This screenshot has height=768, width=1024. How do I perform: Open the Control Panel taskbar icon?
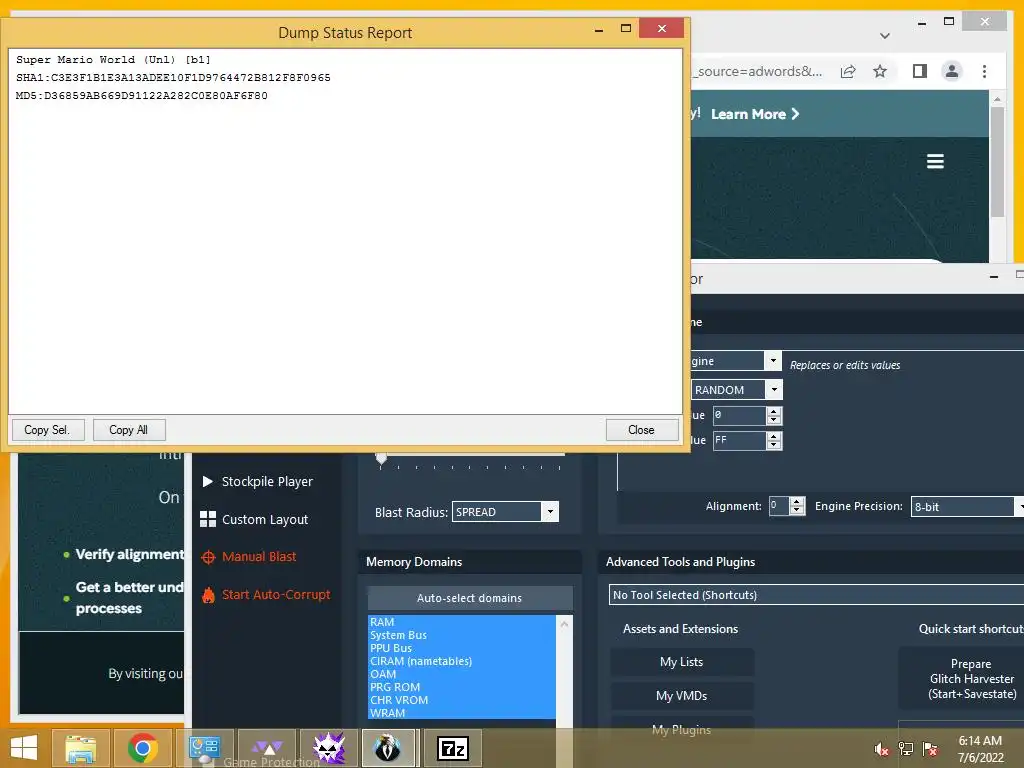click(204, 748)
